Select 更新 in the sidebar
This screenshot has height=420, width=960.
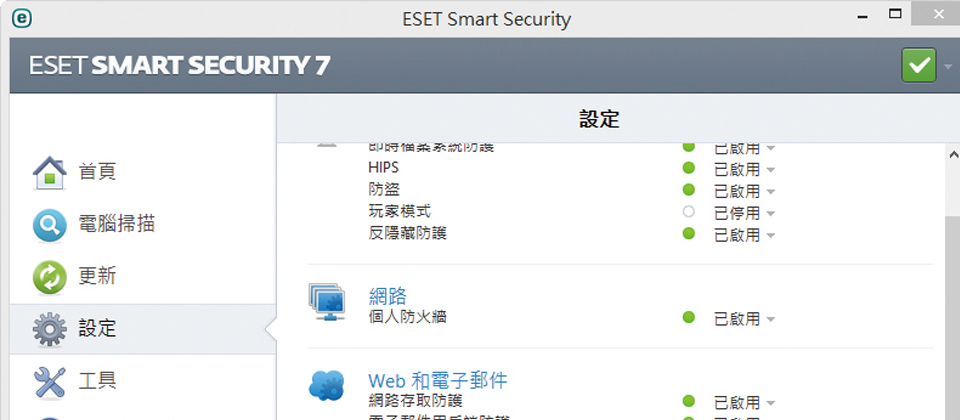coord(97,277)
